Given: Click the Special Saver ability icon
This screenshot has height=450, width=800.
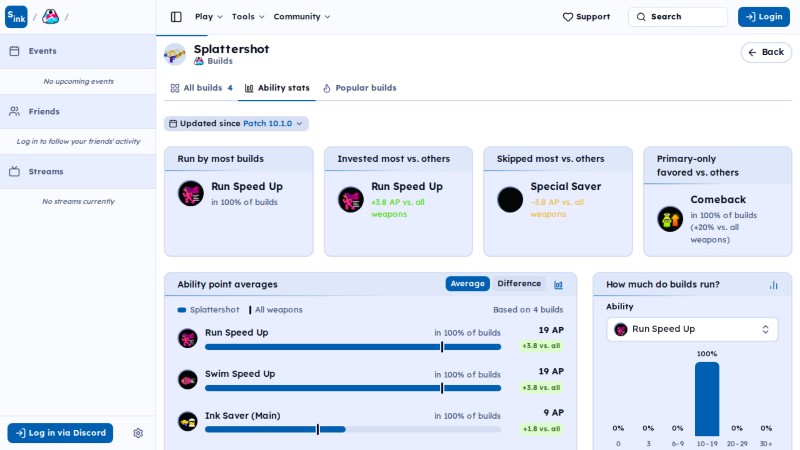Looking at the screenshot, I should click(x=510, y=199).
